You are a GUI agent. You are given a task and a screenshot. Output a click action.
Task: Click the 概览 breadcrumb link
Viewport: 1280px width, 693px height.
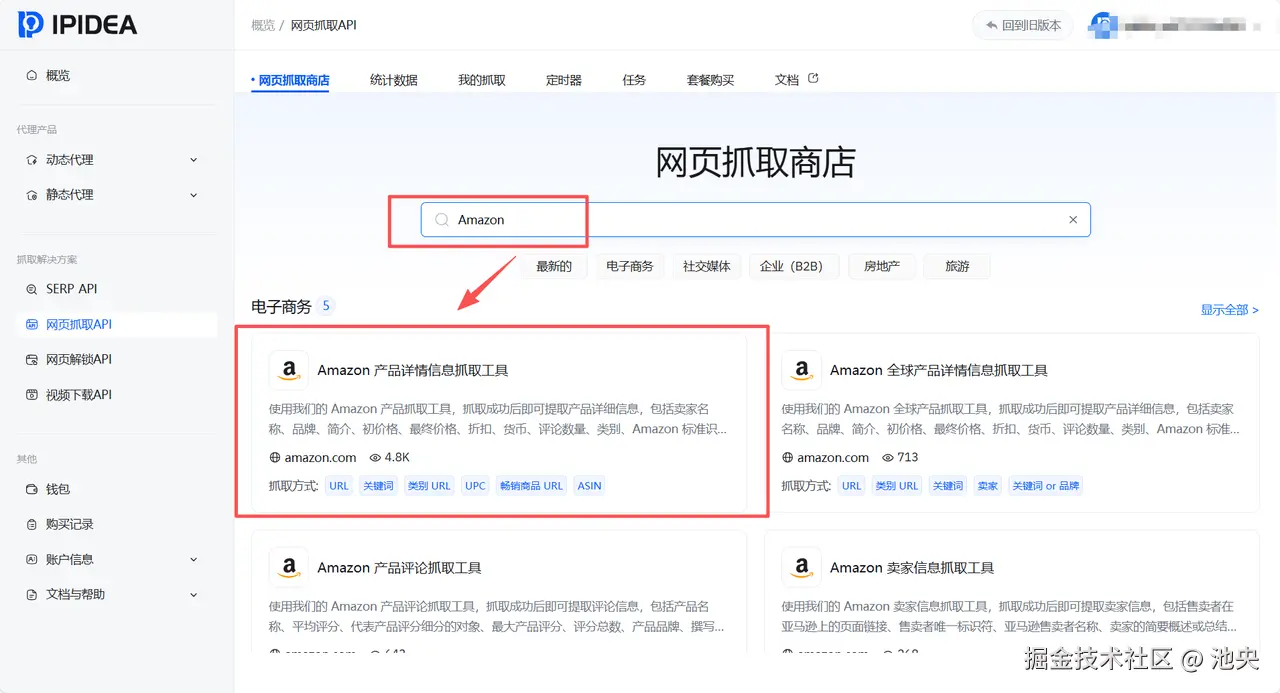point(263,25)
